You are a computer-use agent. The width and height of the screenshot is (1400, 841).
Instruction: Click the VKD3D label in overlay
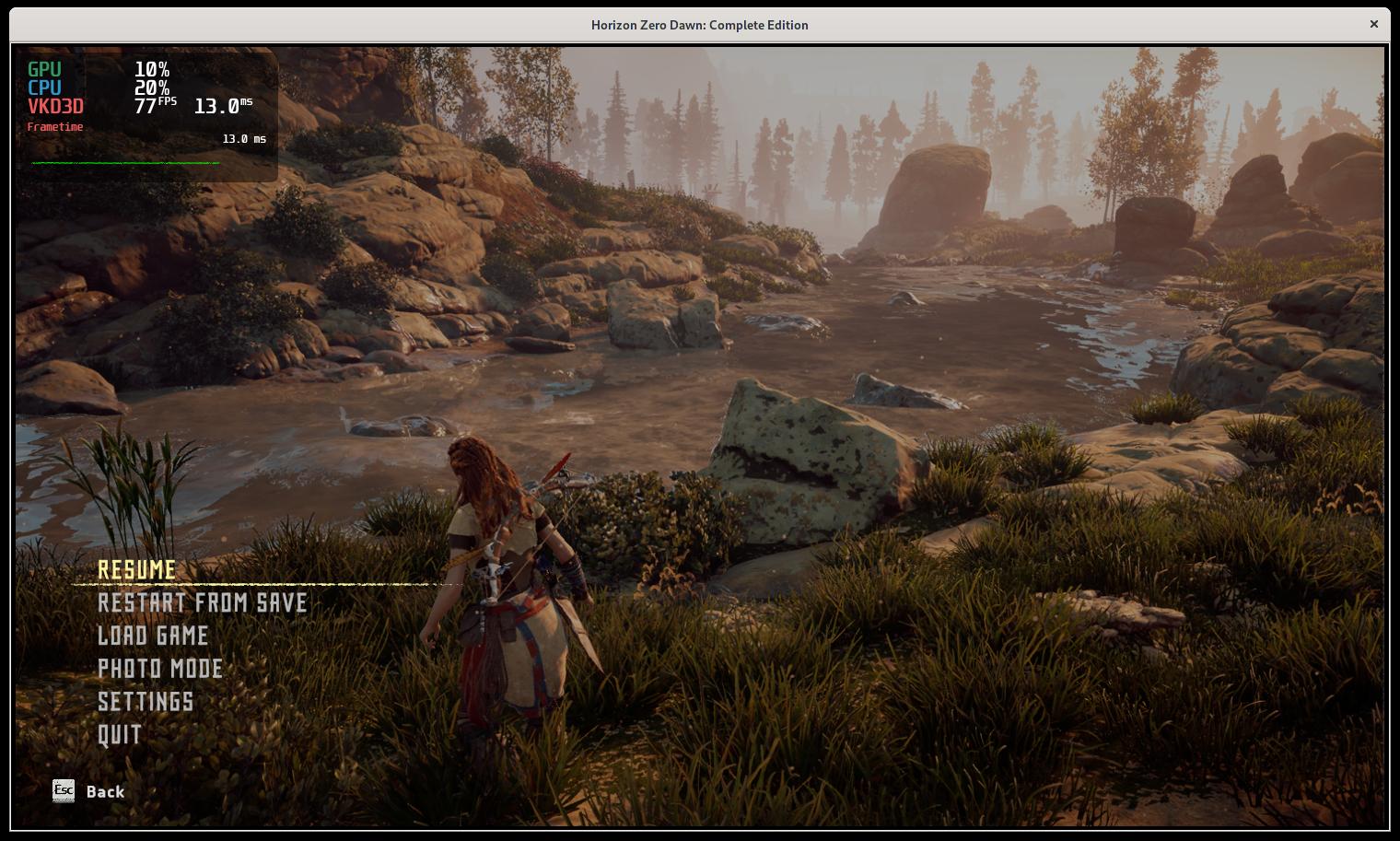[x=55, y=106]
